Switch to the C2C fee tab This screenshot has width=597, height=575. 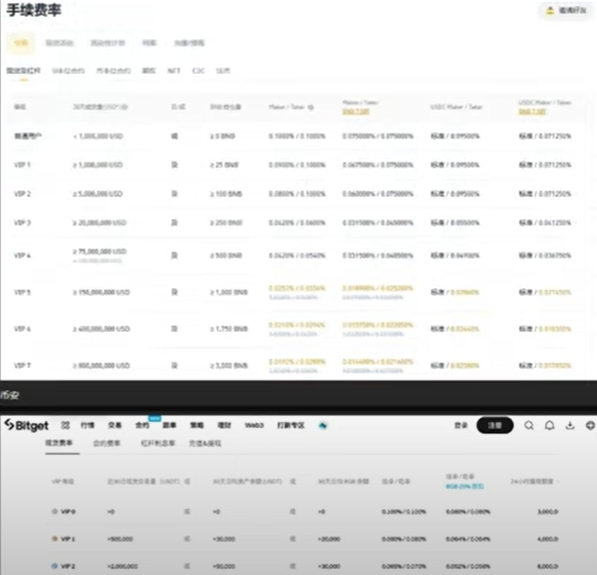[198, 71]
